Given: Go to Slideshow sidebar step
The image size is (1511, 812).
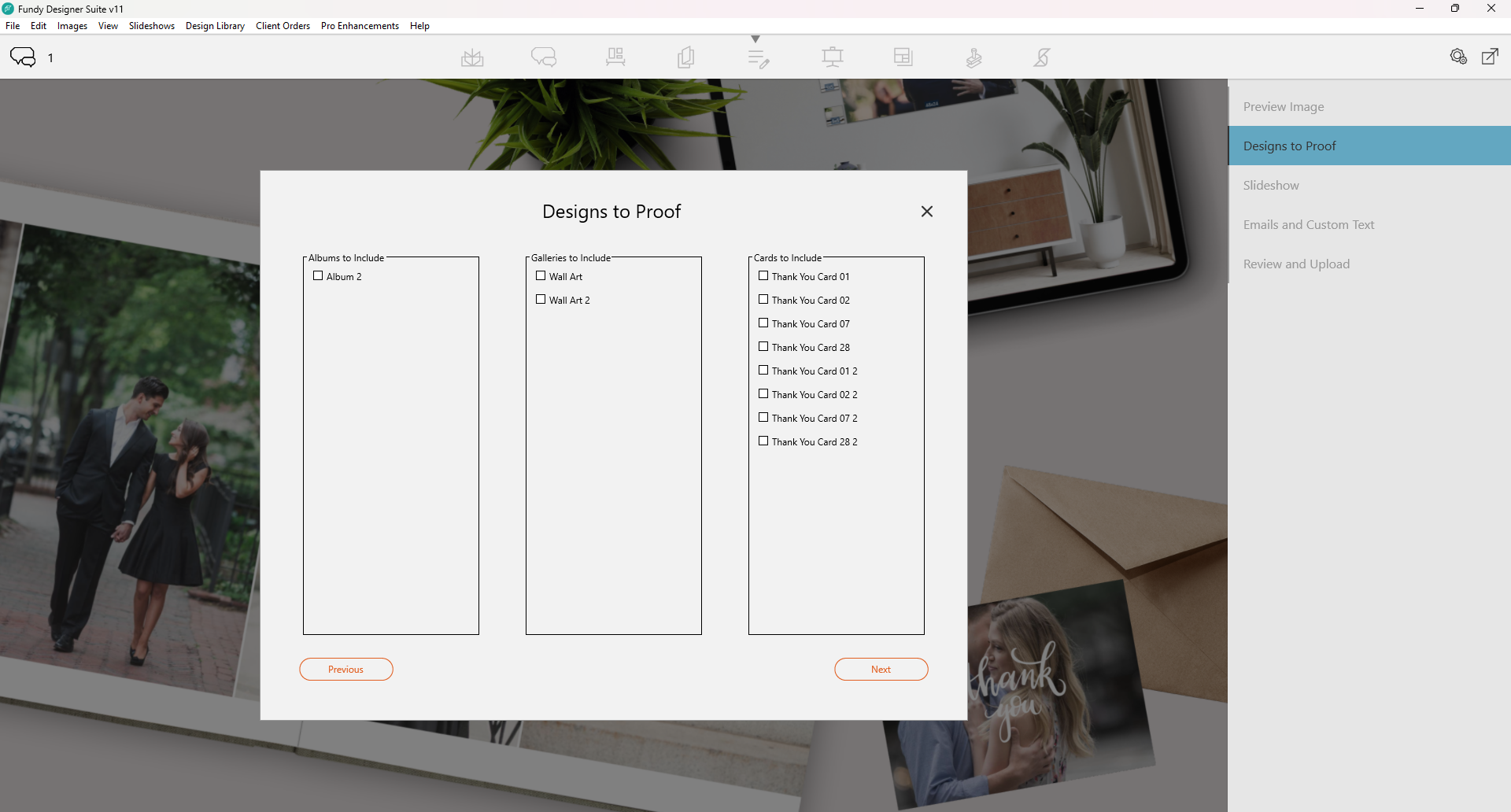Looking at the screenshot, I should click(x=1369, y=185).
